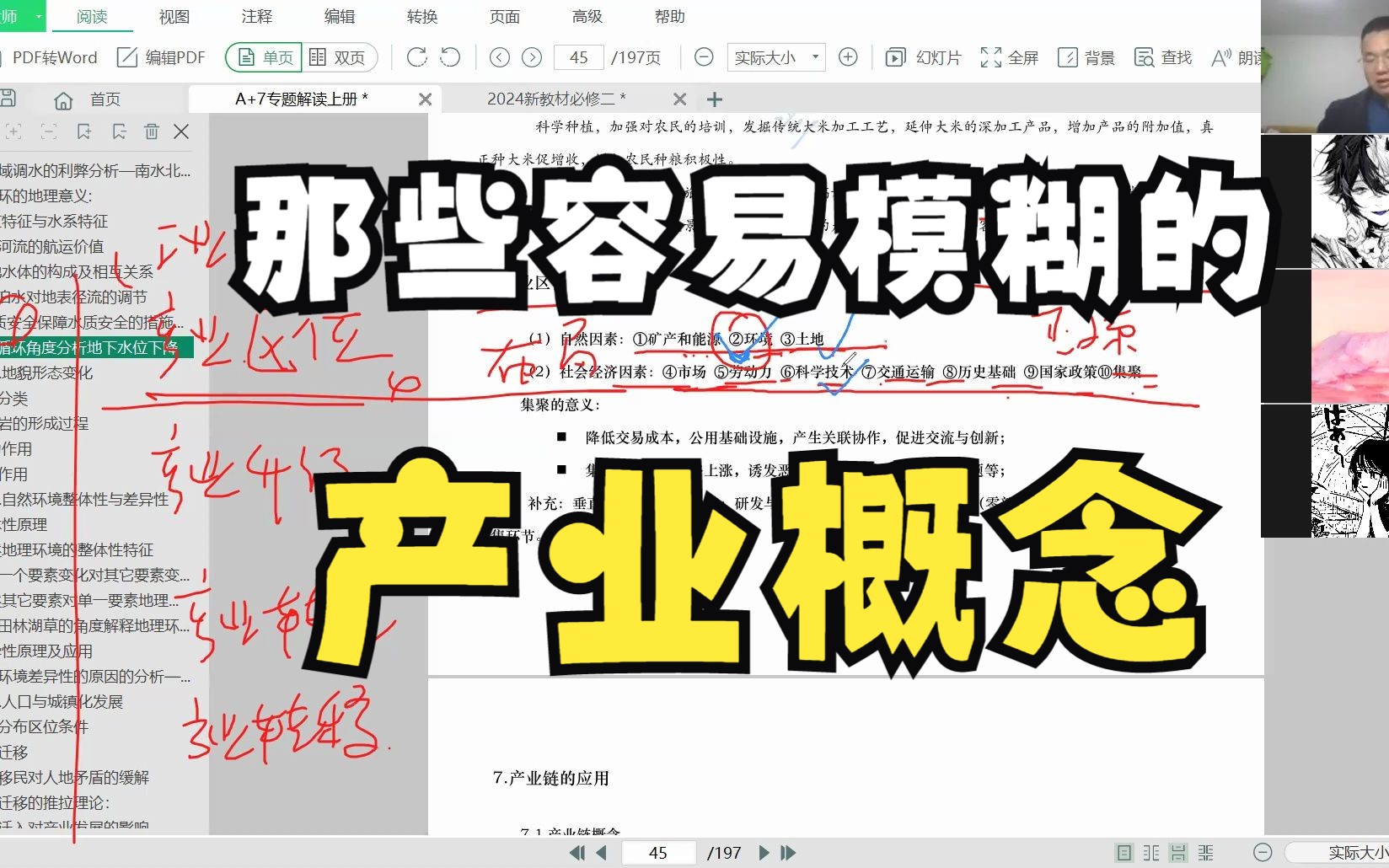Image resolution: width=1389 pixels, height=868 pixels.
Task: Open a new tab with the plus button
Action: pos(714,99)
